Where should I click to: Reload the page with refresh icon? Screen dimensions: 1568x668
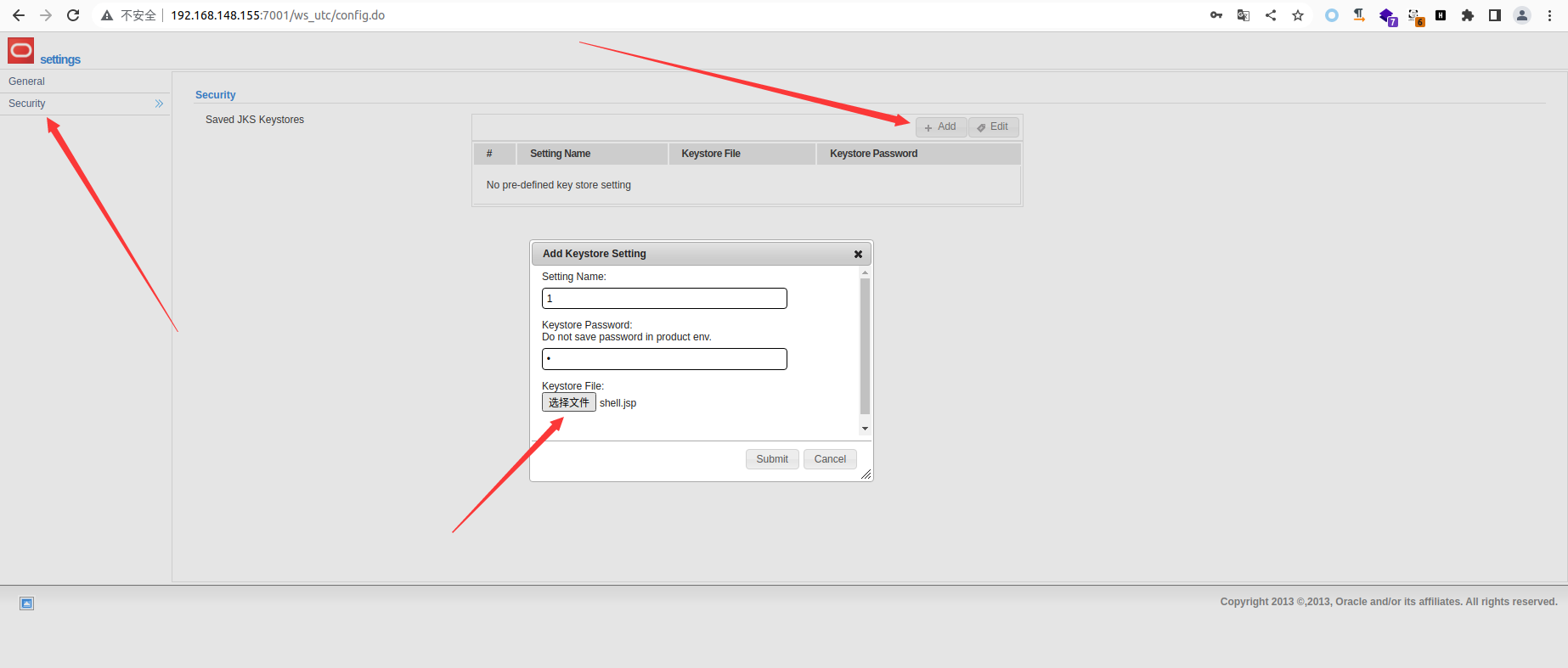(x=73, y=15)
